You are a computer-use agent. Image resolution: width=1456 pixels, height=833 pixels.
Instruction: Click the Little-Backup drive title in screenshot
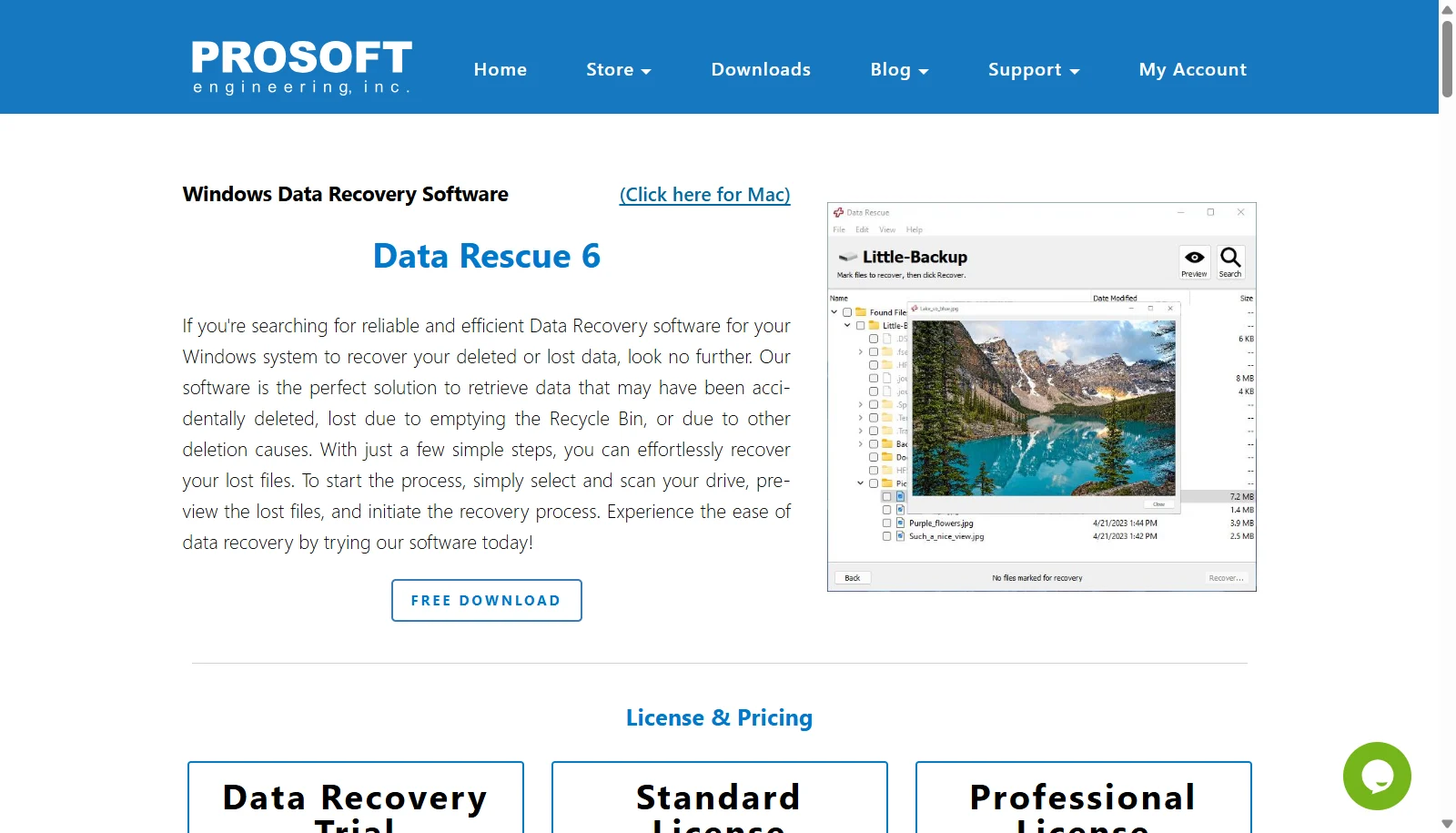tap(915, 257)
